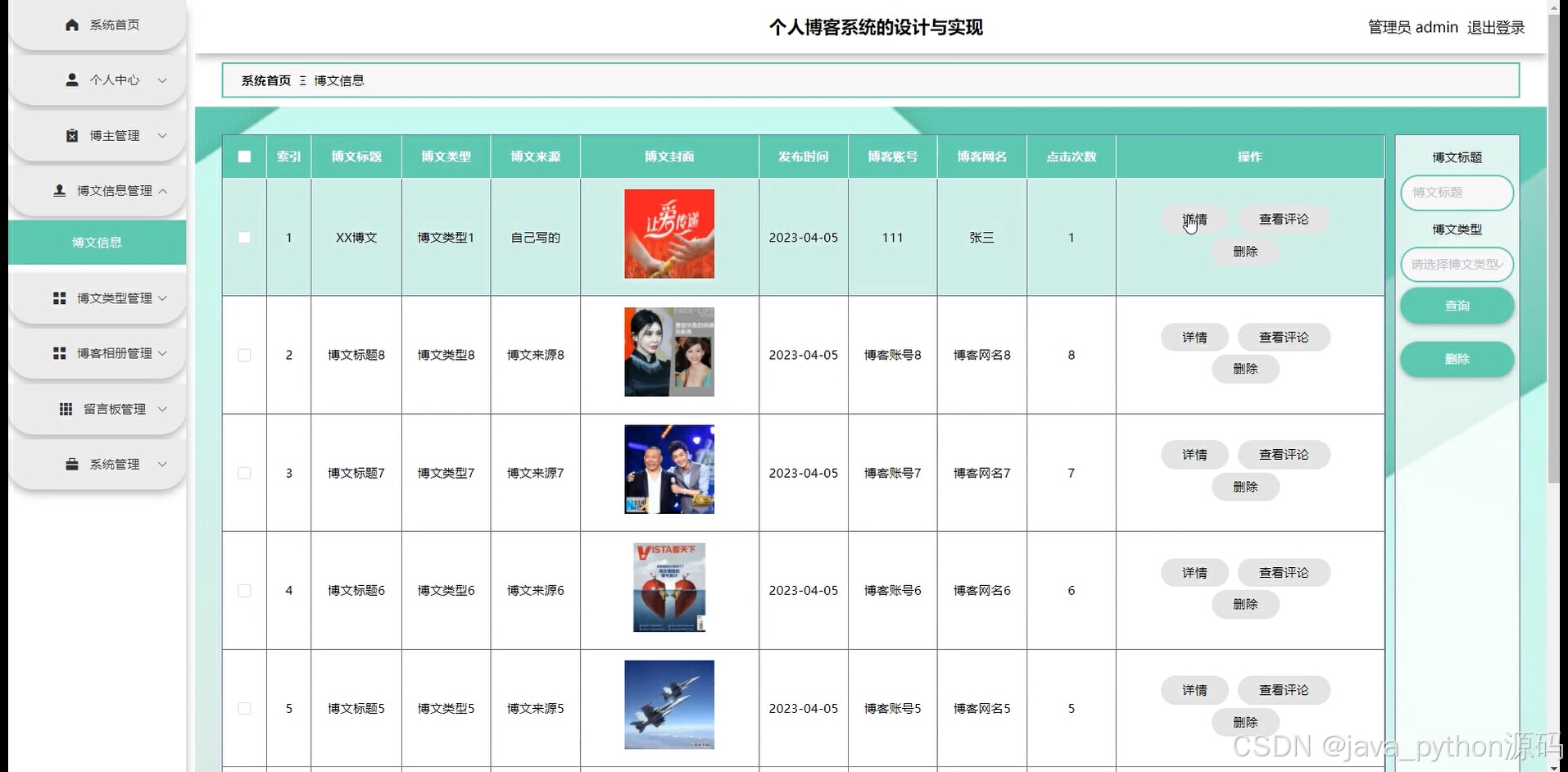Click 删除 for the 博文标题5 row
This screenshot has height=772, width=1568.
click(x=1245, y=722)
